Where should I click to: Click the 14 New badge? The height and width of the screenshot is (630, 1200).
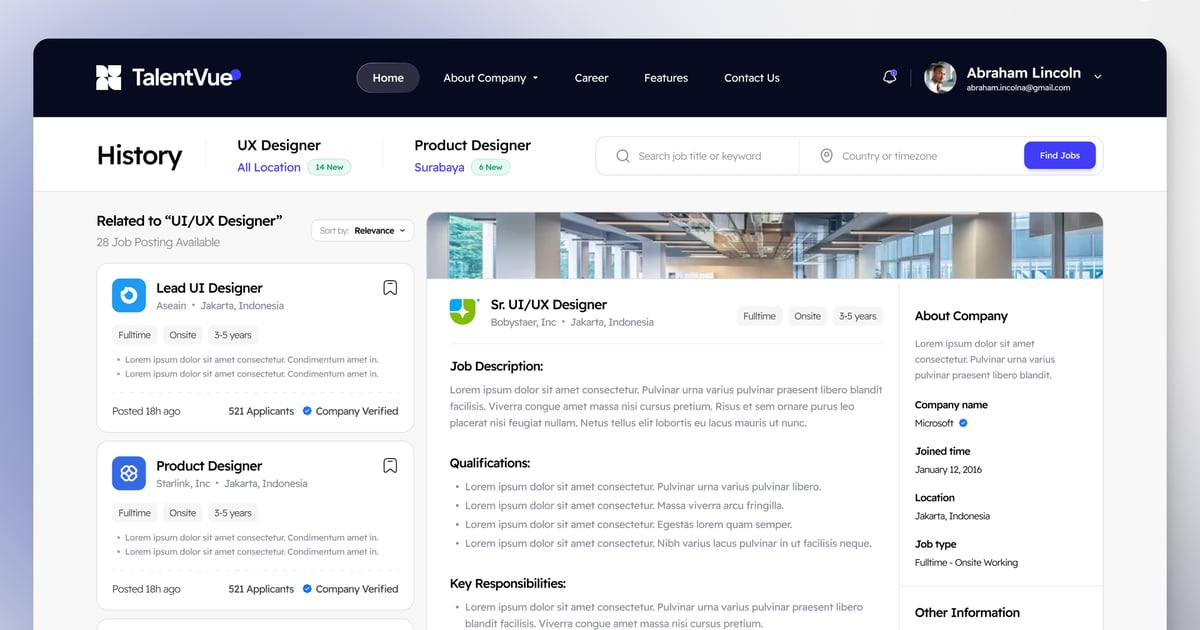[x=329, y=167]
